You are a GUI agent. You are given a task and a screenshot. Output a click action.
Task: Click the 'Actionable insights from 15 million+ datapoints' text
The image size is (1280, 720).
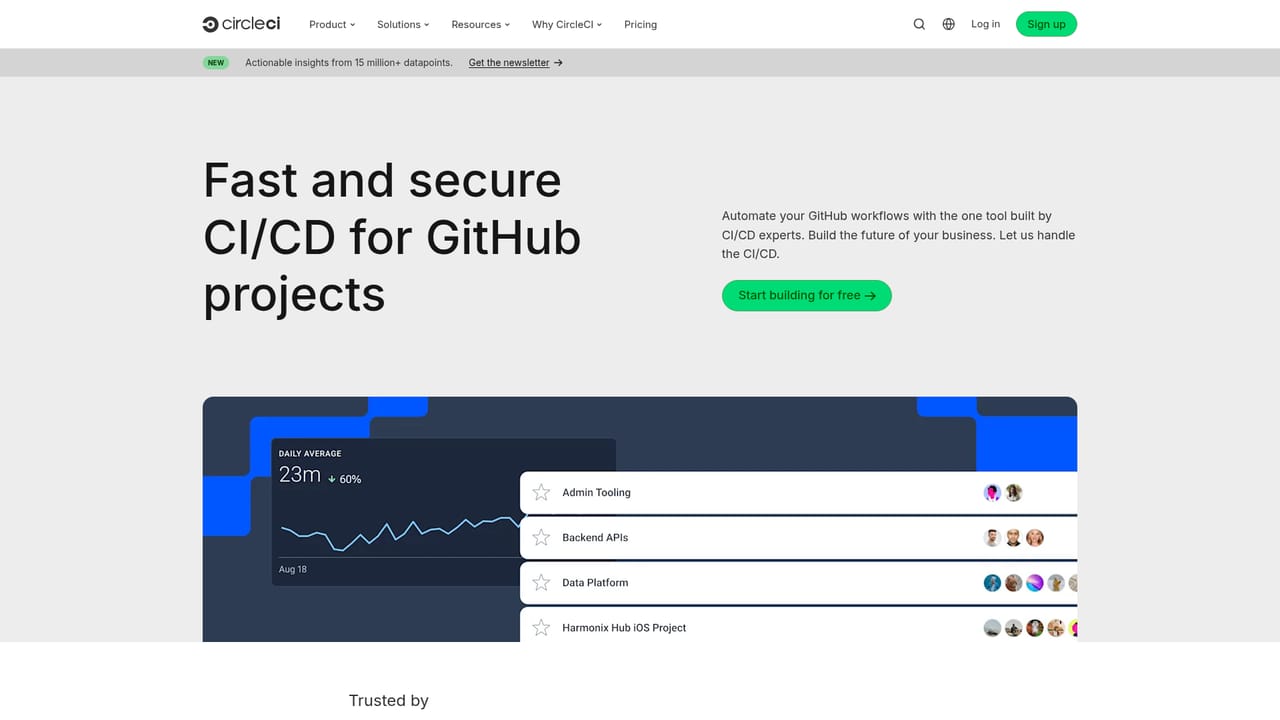[x=348, y=62]
